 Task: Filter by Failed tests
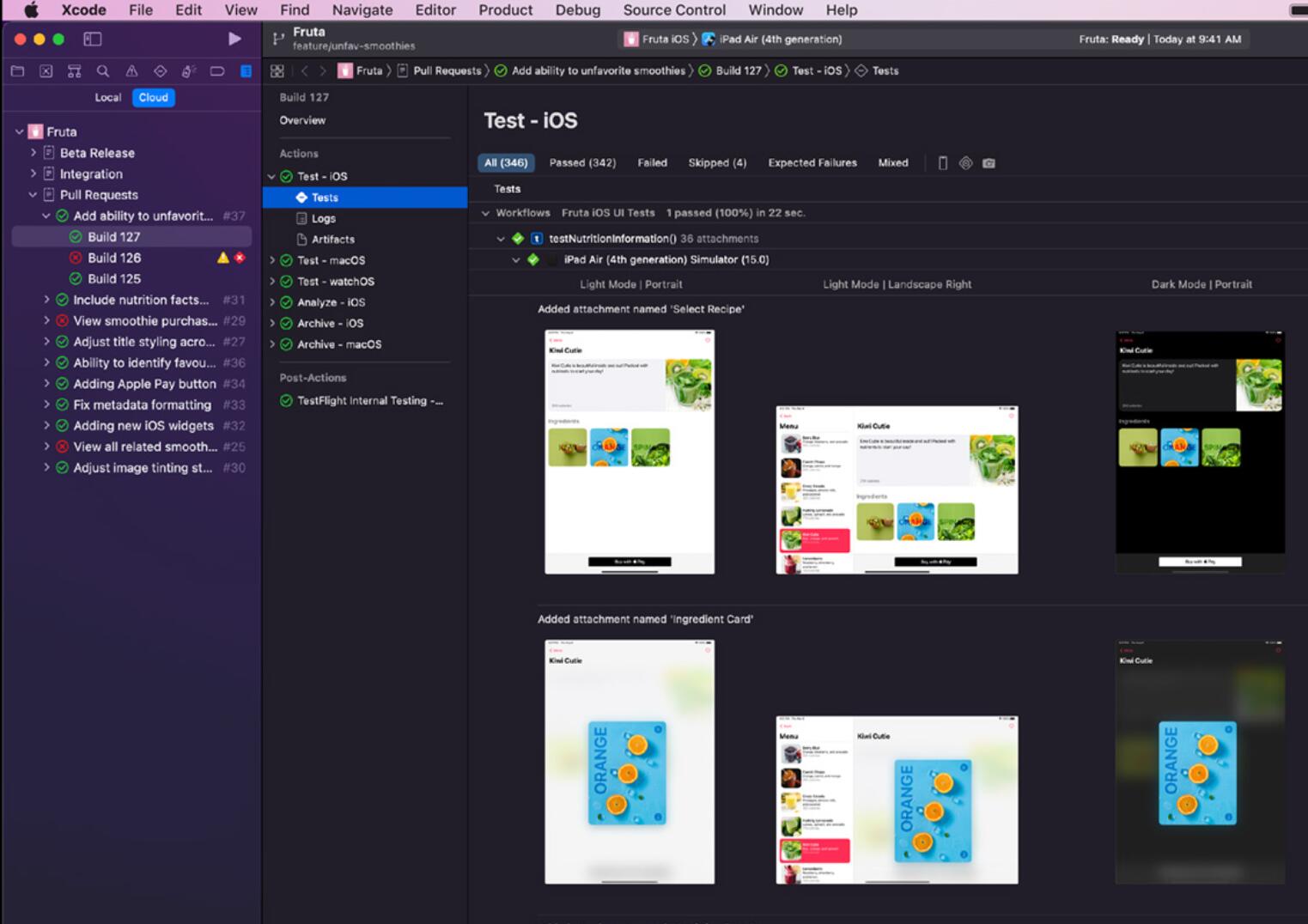652,163
